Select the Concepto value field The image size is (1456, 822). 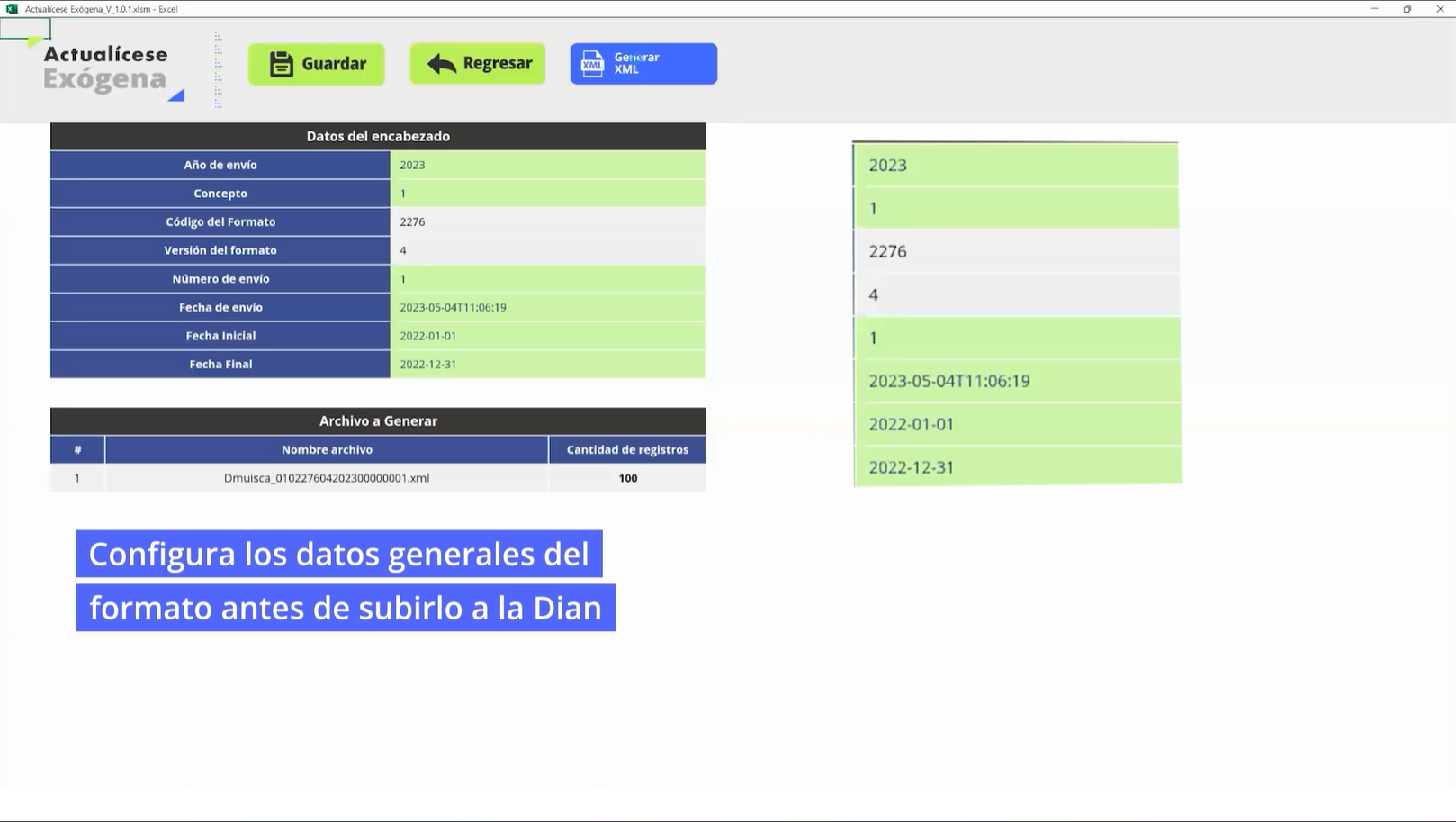549,193
